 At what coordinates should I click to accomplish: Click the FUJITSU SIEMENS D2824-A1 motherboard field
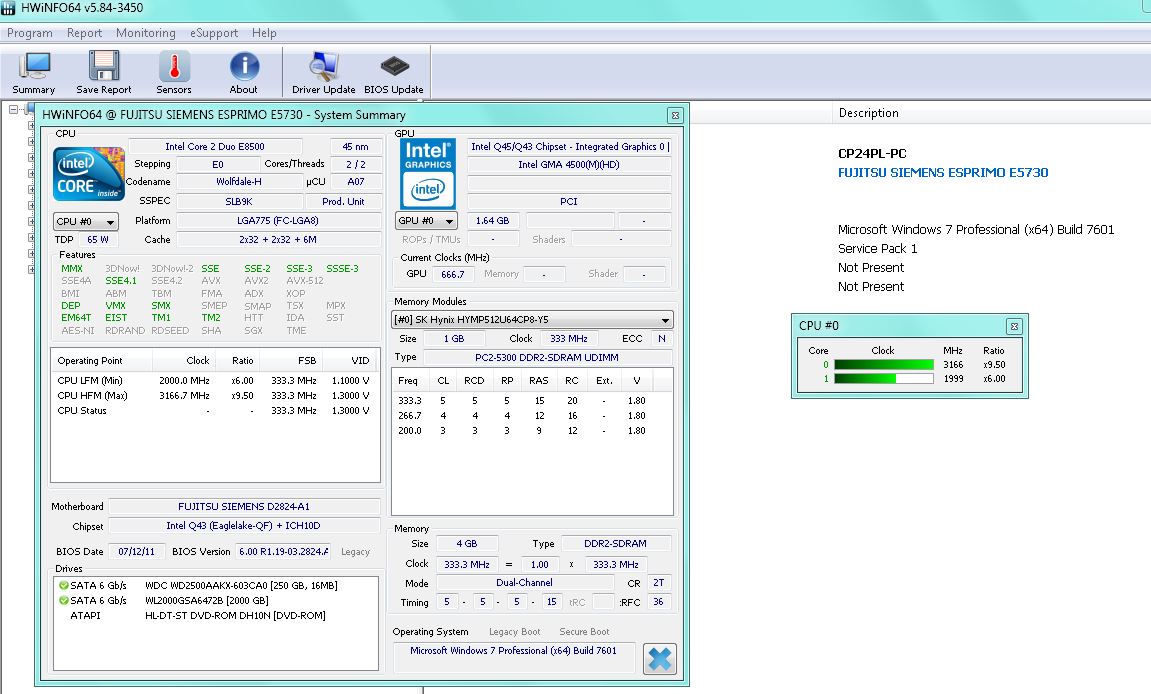(244, 507)
